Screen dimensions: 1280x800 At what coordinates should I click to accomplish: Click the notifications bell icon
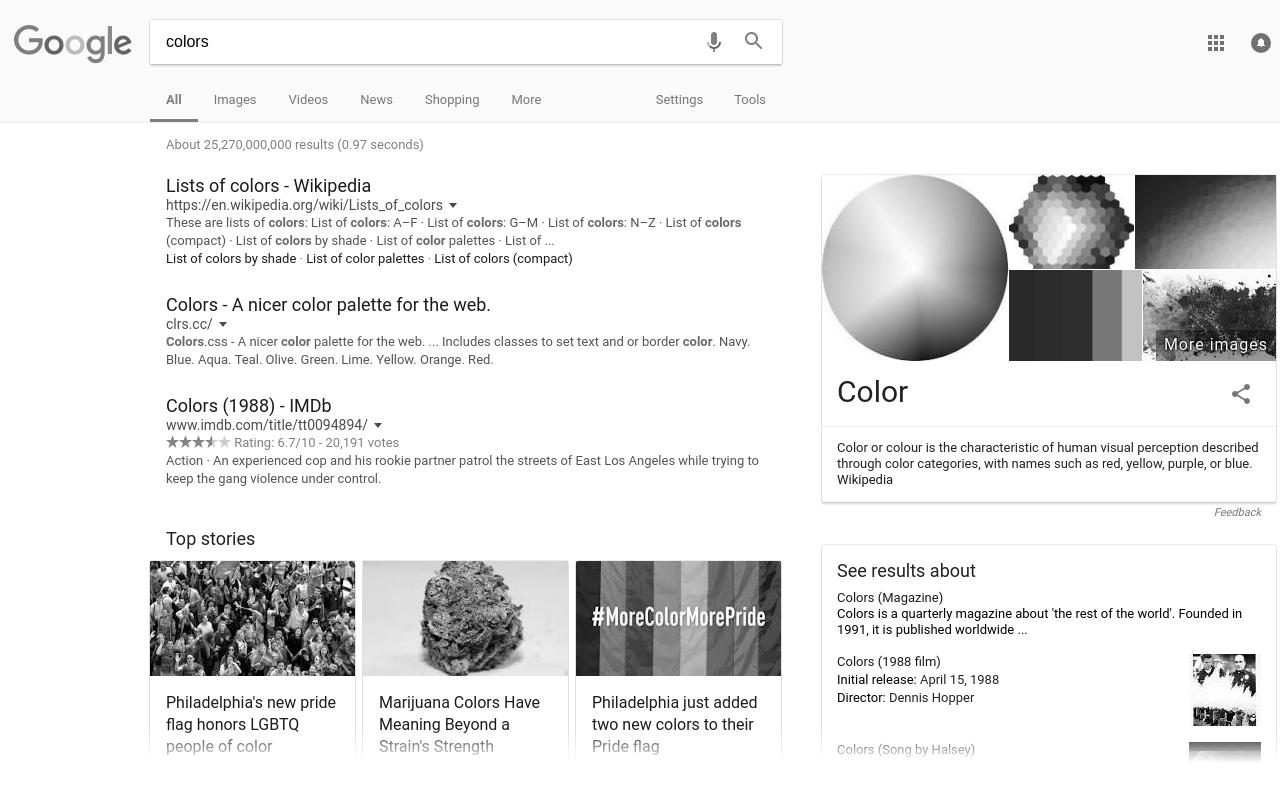point(1260,43)
